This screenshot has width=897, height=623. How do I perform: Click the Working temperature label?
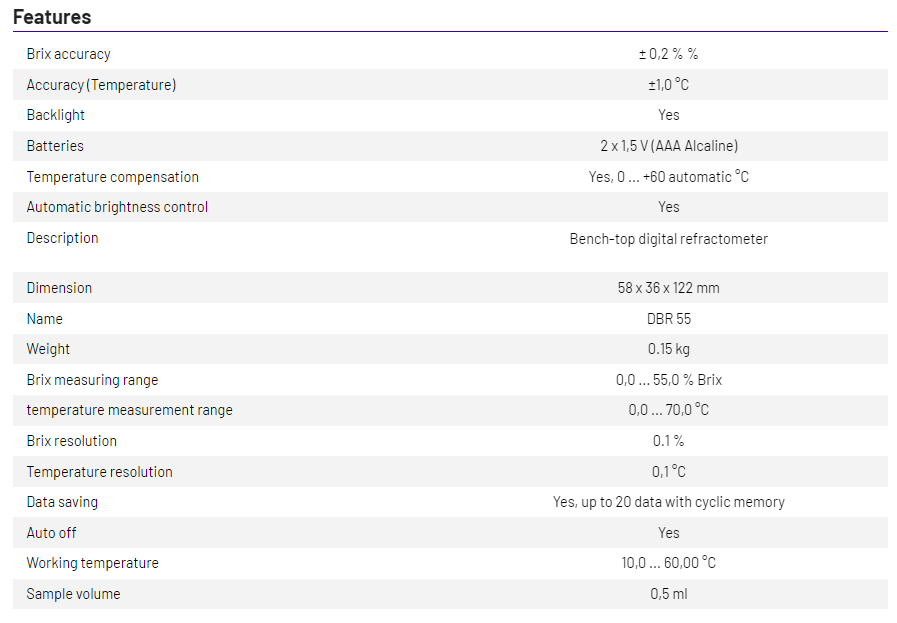click(x=92, y=563)
